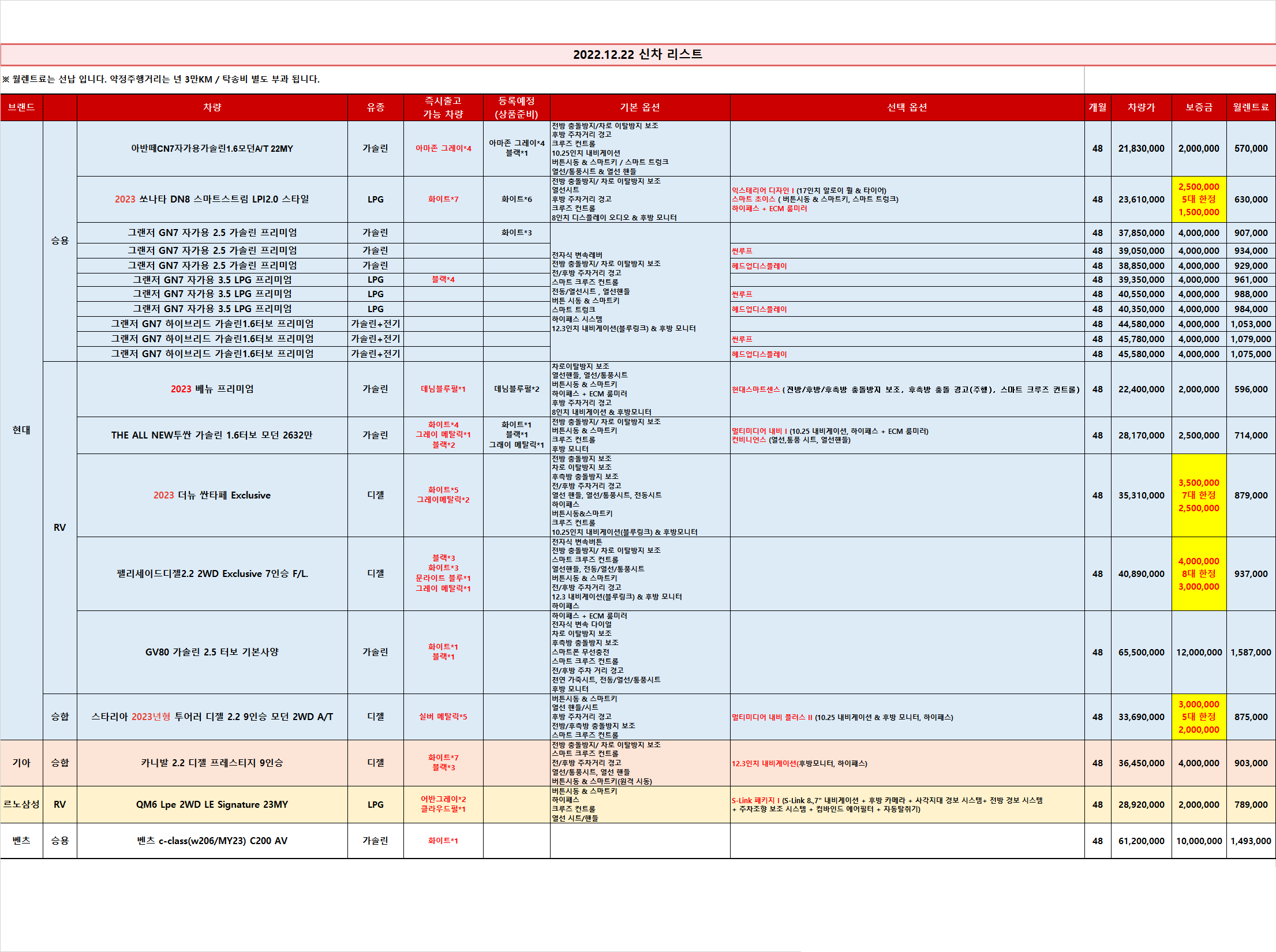Click the '즉시출고 가능 차량' column header
1276x952 pixels.
click(443, 107)
